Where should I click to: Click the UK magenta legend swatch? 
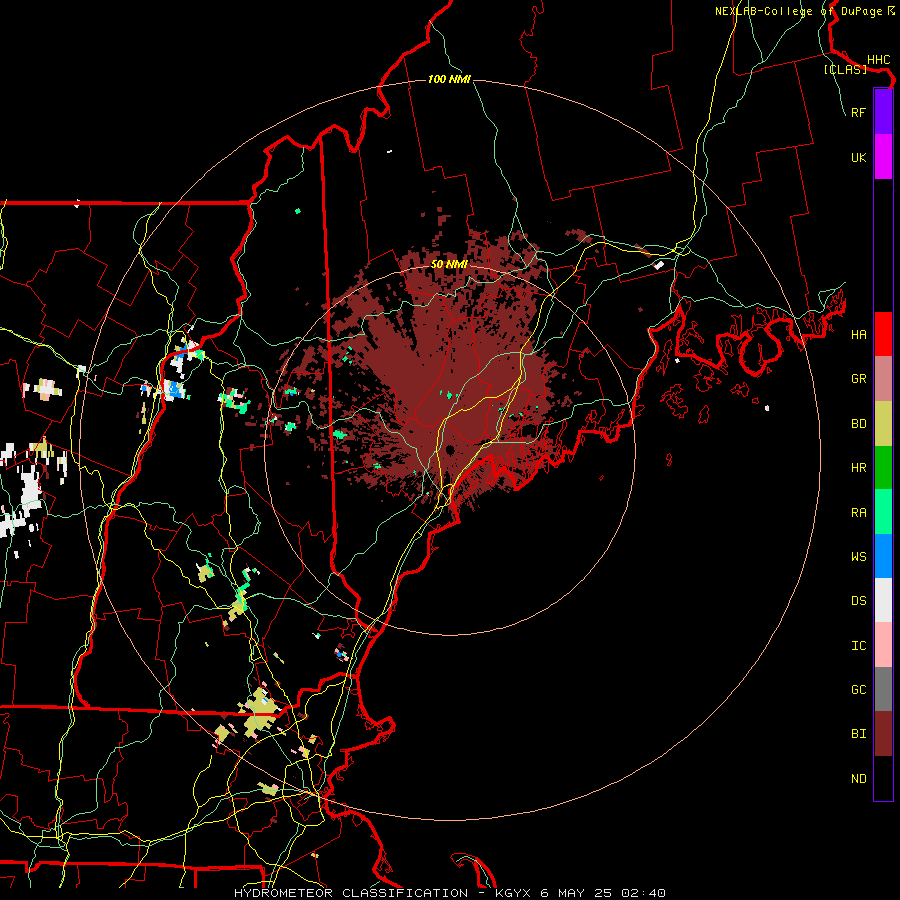tap(883, 157)
